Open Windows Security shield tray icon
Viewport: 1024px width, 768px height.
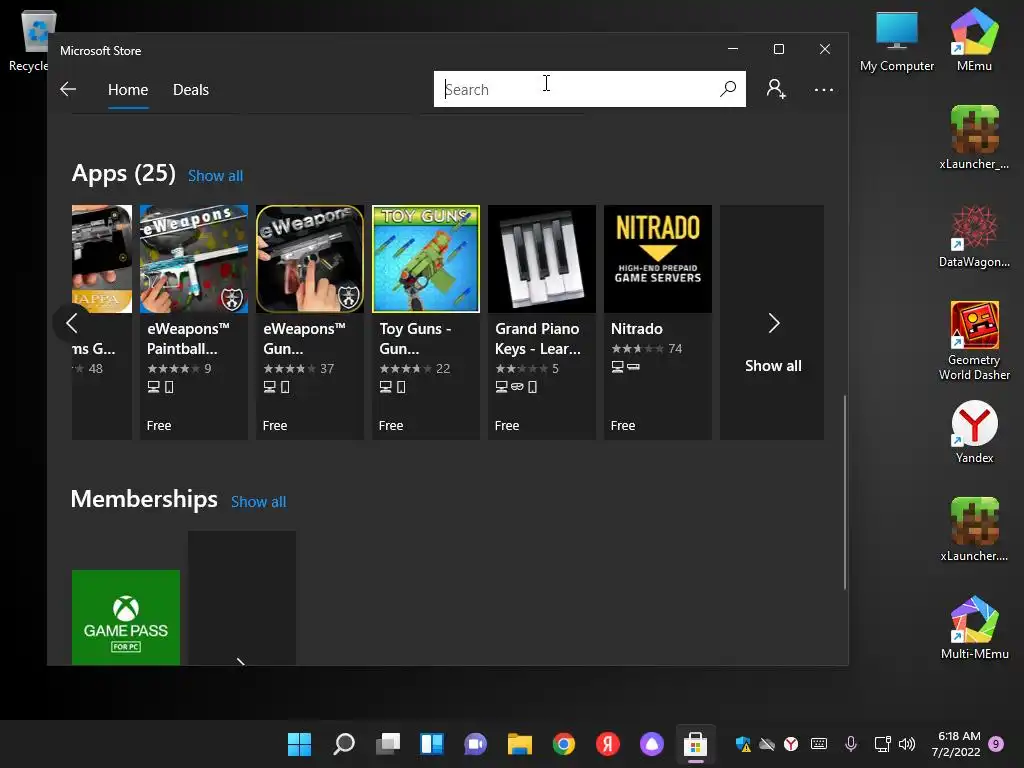coord(743,744)
